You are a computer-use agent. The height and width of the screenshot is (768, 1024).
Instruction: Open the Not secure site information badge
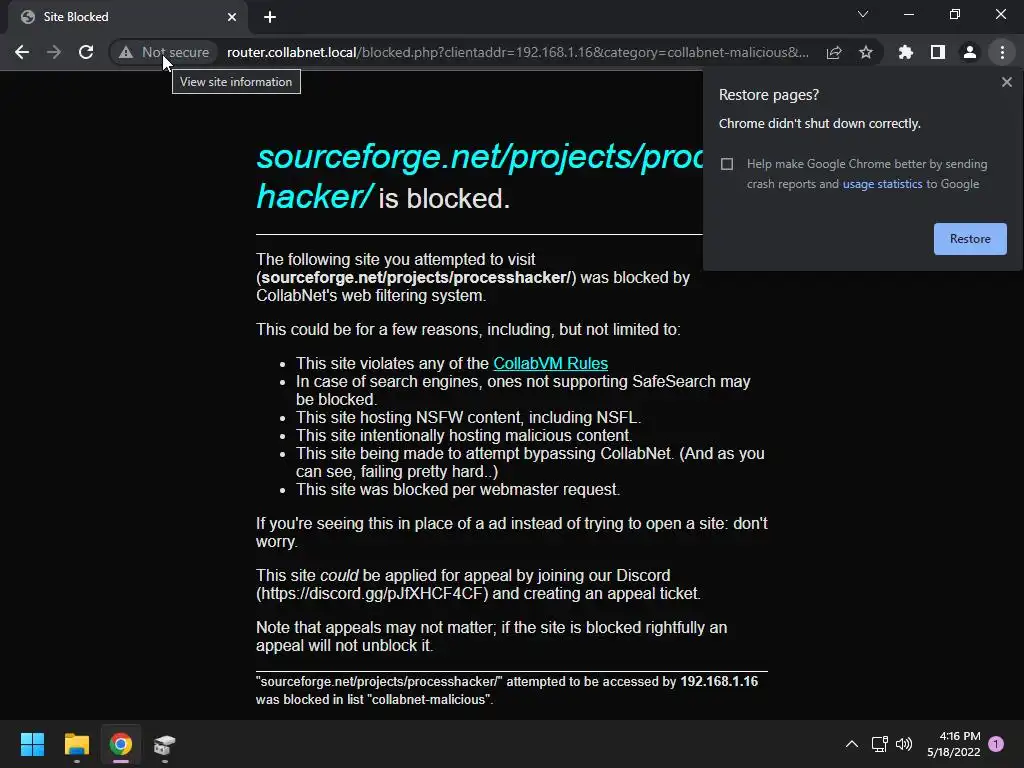coord(164,52)
